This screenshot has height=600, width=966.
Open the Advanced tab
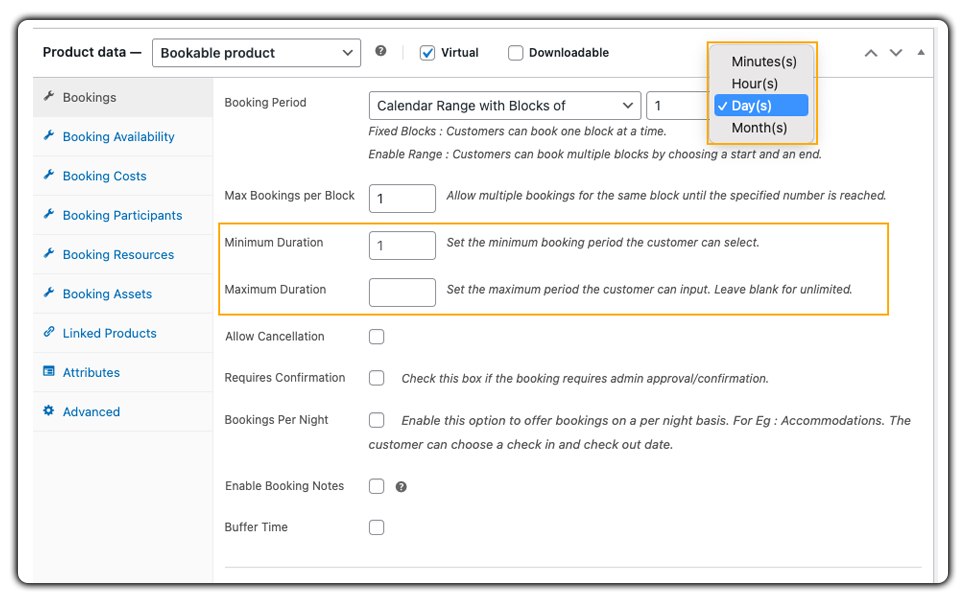point(123,411)
